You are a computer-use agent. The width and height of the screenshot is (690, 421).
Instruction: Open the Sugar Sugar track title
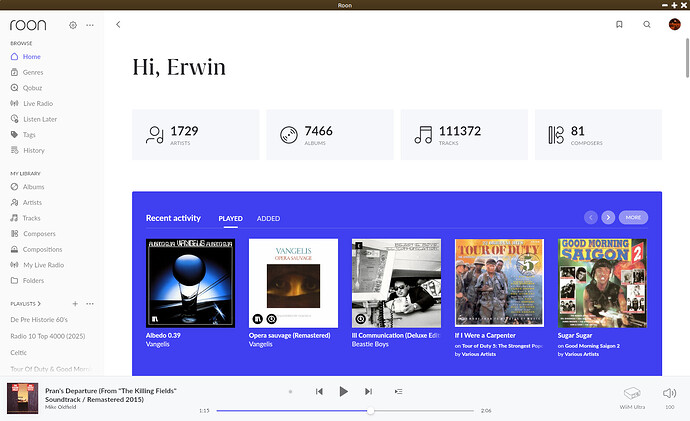(x=575, y=335)
